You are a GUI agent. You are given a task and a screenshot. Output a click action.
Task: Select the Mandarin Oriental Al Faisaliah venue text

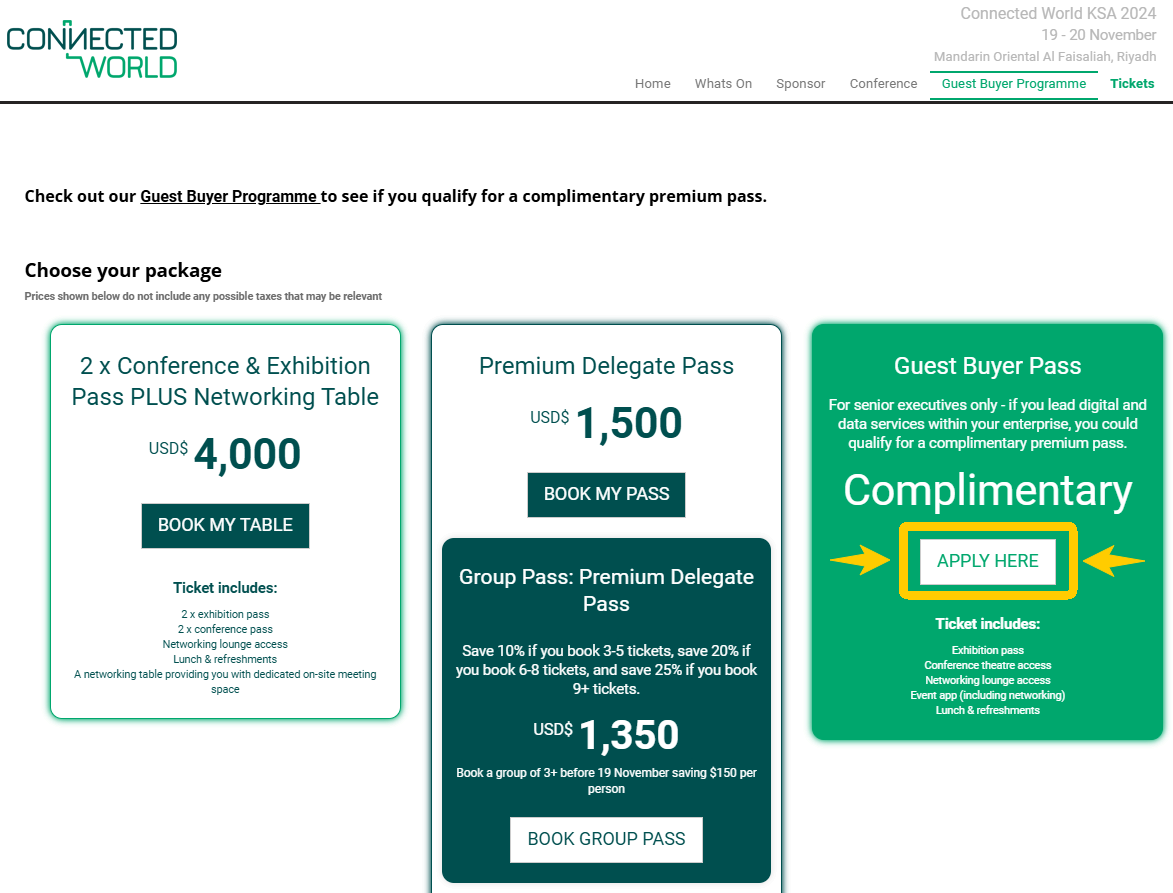pyautogui.click(x=1044, y=57)
